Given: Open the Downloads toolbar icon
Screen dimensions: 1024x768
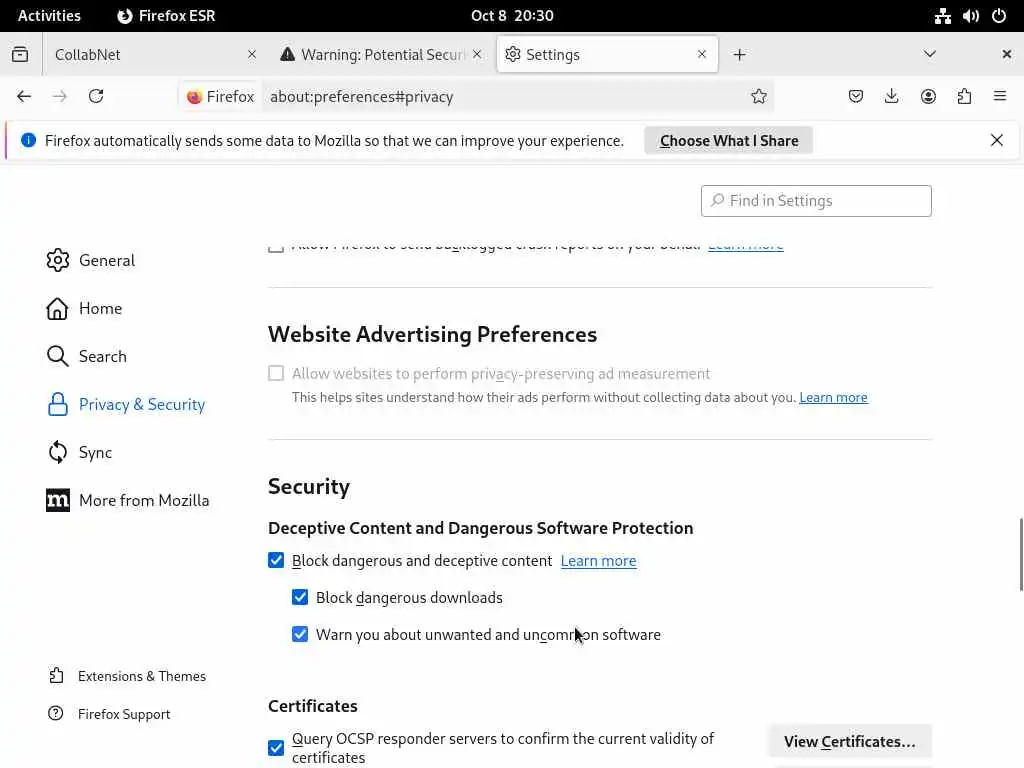Looking at the screenshot, I should 892,96.
